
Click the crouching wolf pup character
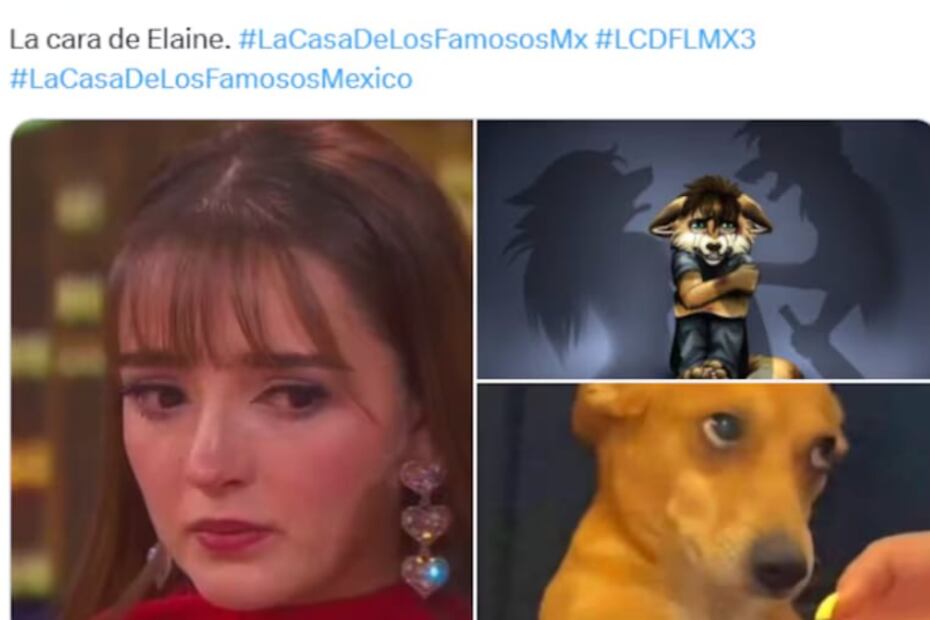(x=712, y=278)
